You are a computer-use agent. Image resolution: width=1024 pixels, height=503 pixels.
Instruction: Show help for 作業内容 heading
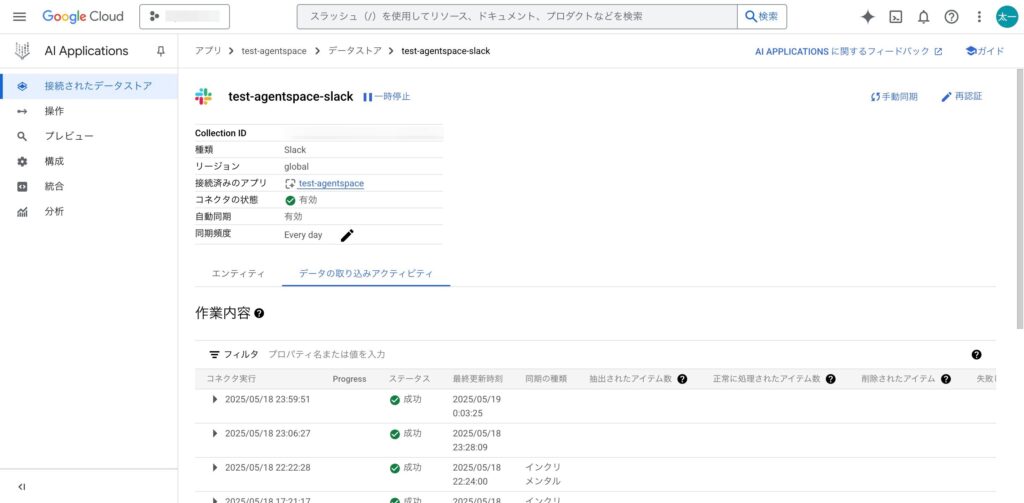[x=259, y=314]
